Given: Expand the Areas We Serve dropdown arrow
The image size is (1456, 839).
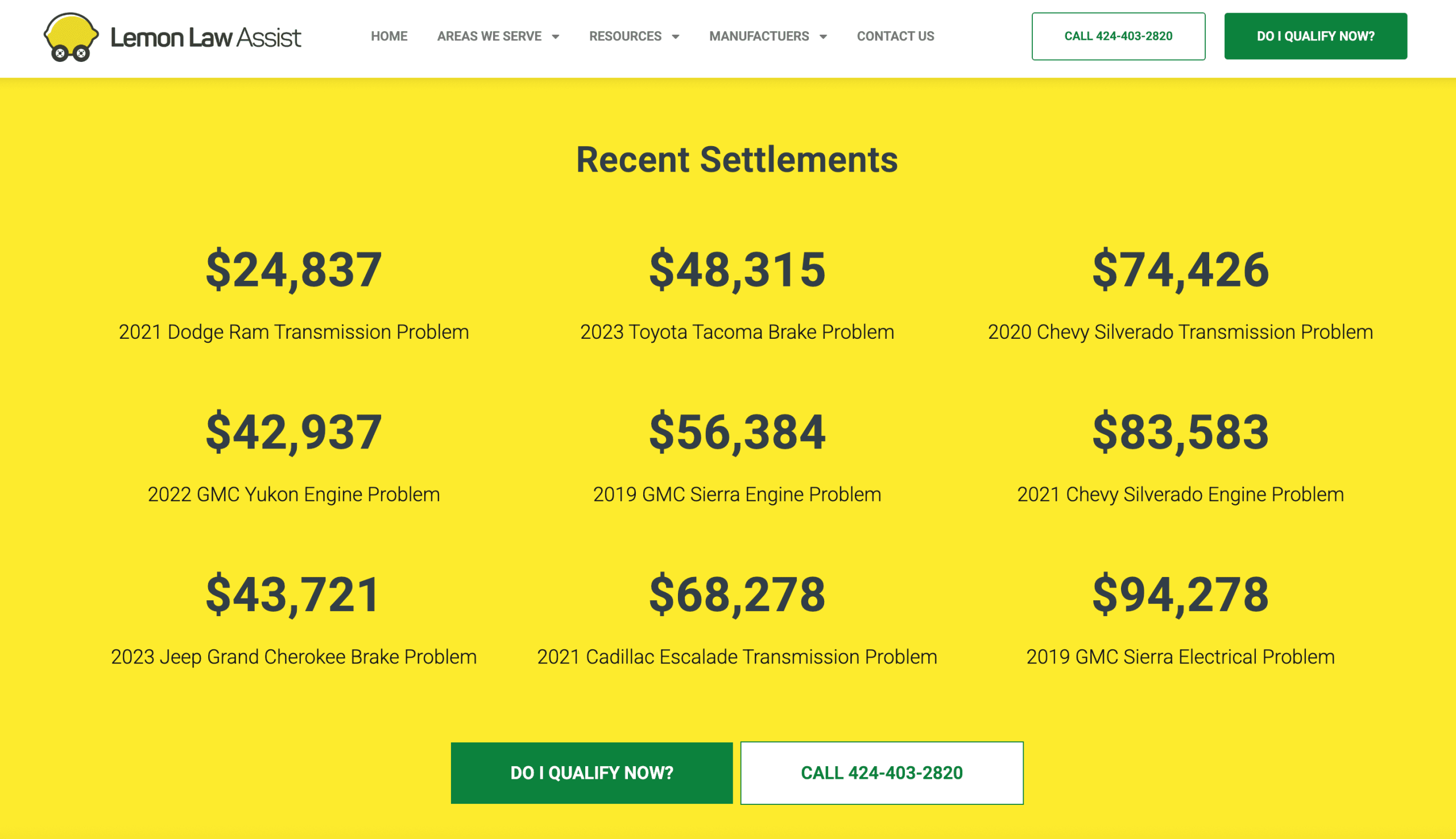Looking at the screenshot, I should [x=556, y=37].
